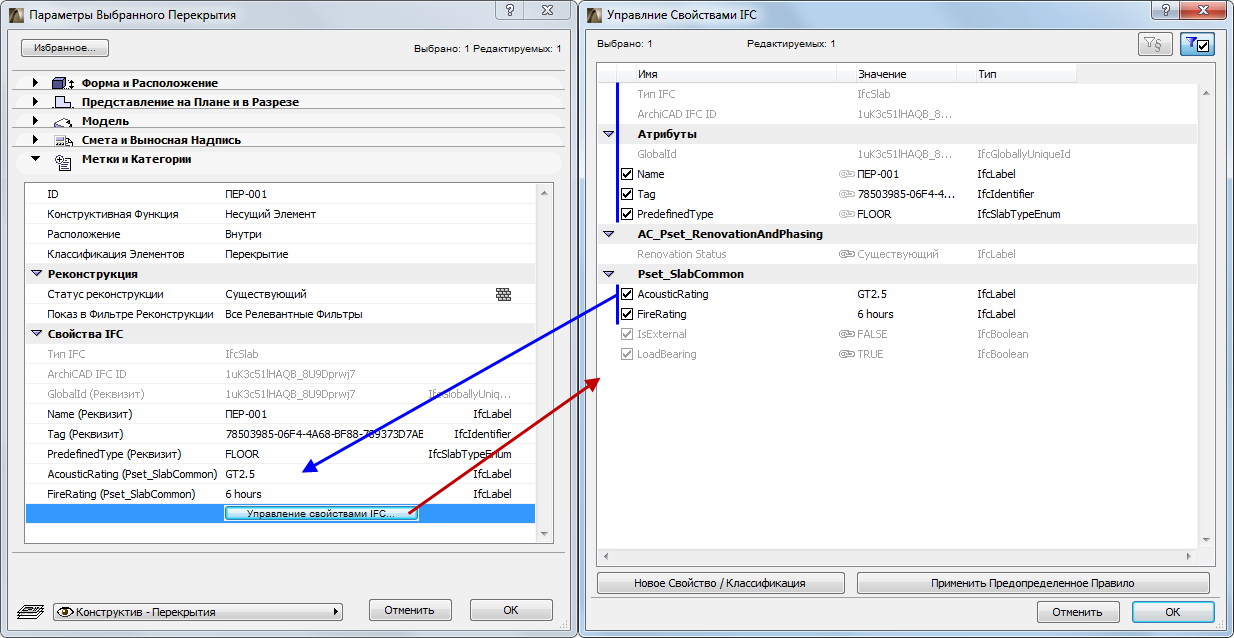Expand the Форма и Расположение section
Screen dimensions: 1234x638
pos(36,83)
